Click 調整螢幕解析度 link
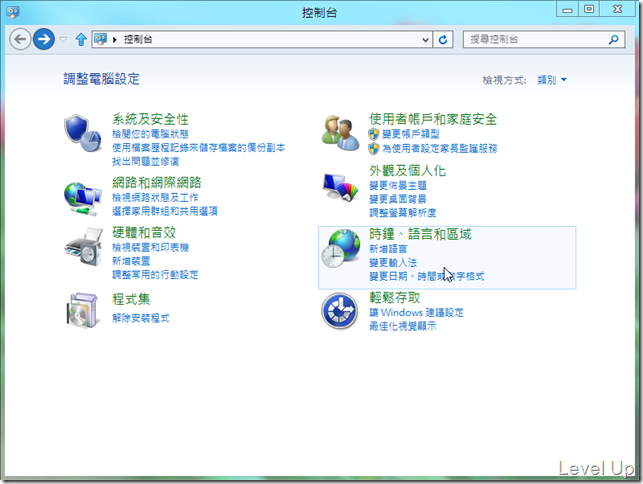643x484 pixels. pyautogui.click(x=403, y=212)
